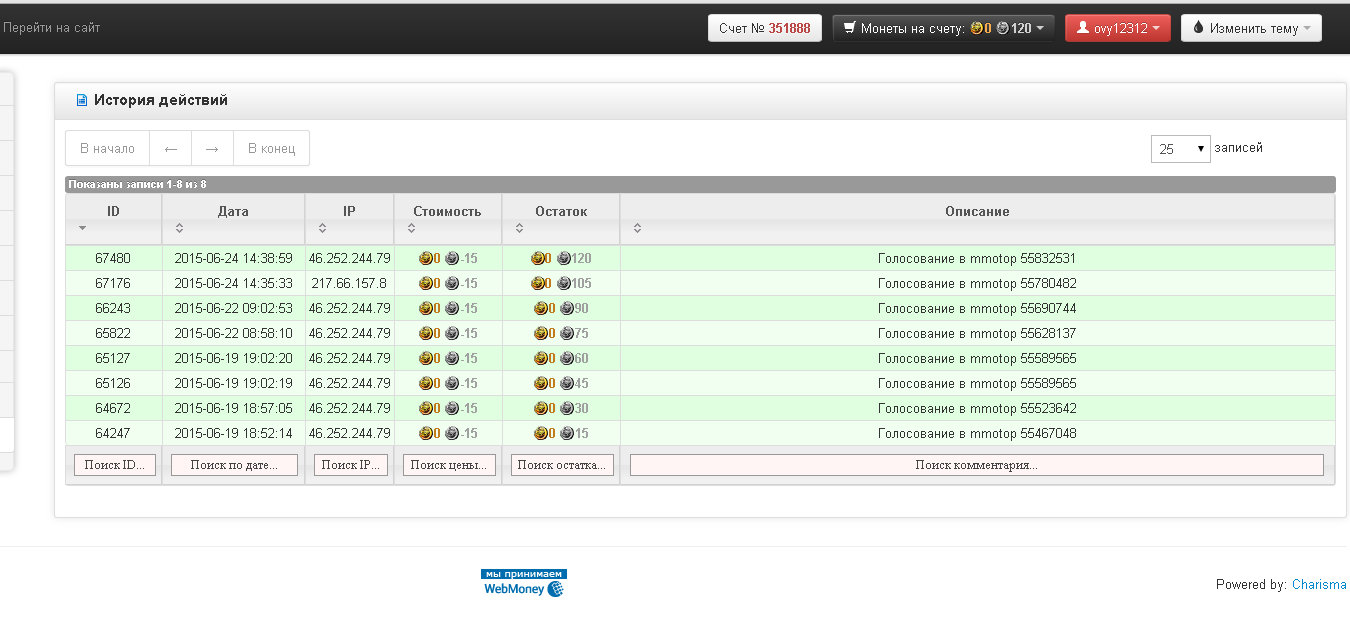1350x643 pixels.
Task: Click the cart icon in Монеты на счету
Action: click(849, 28)
